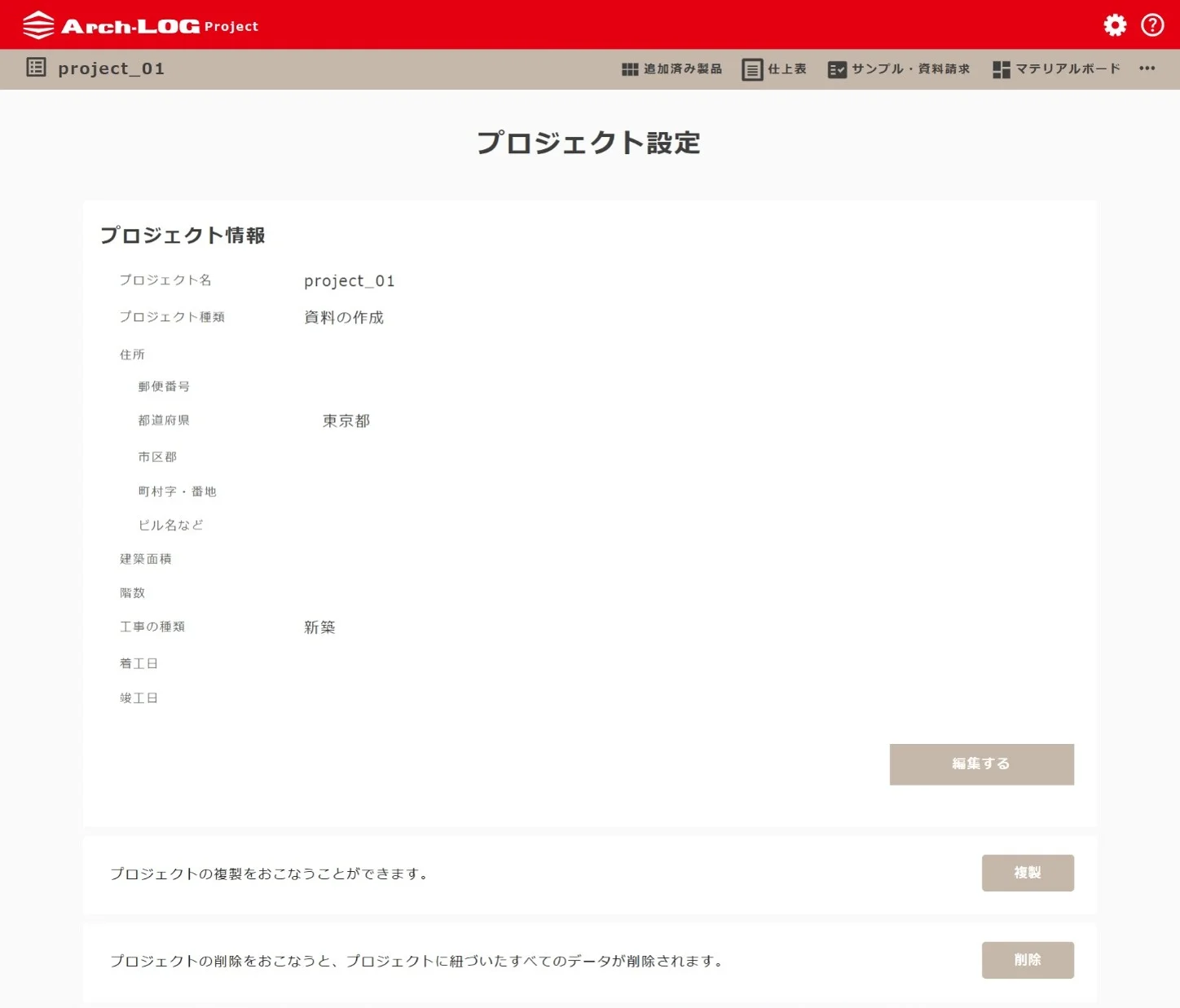Click the プロジェクト名 label

pyautogui.click(x=165, y=280)
